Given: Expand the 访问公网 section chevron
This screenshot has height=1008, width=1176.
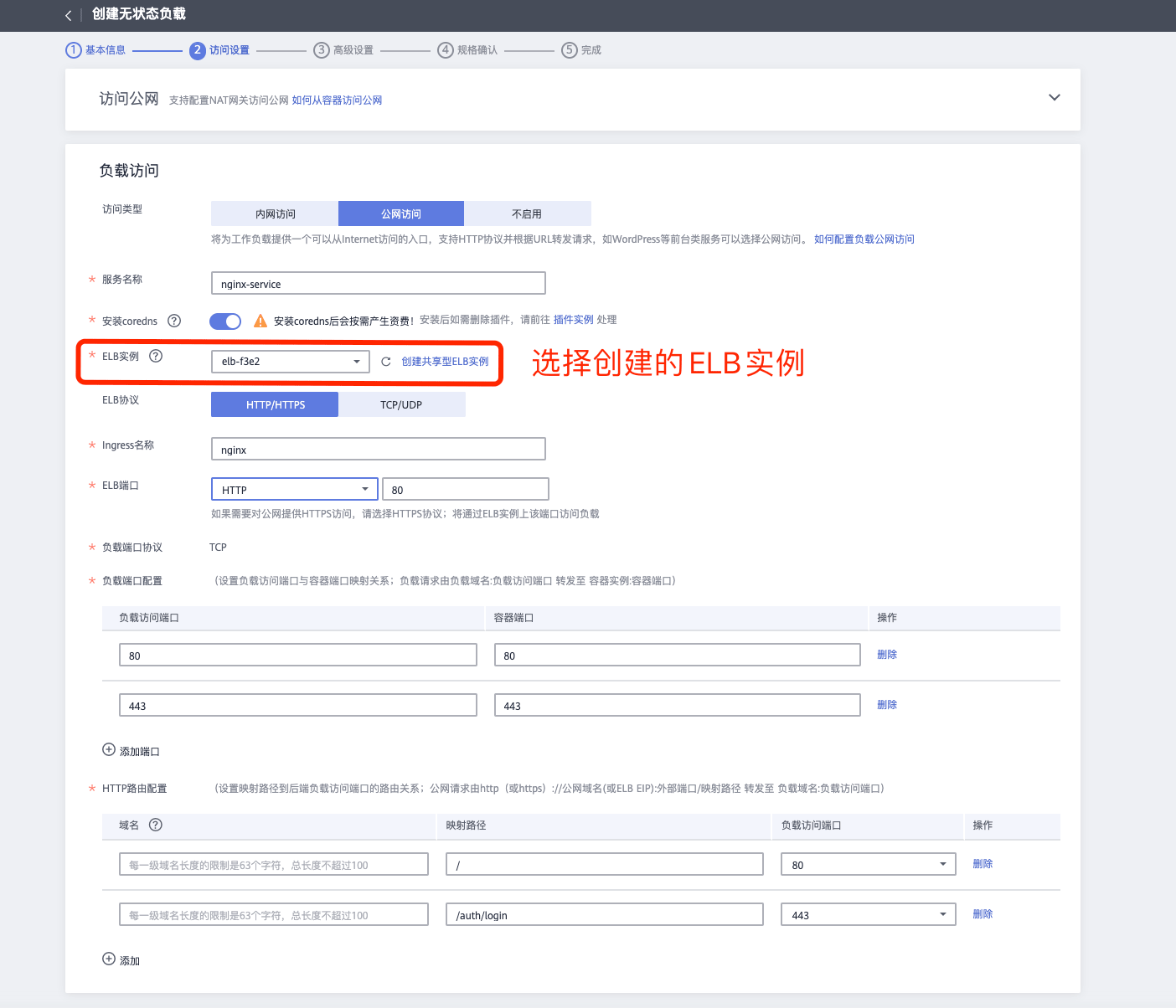Looking at the screenshot, I should click(1055, 98).
